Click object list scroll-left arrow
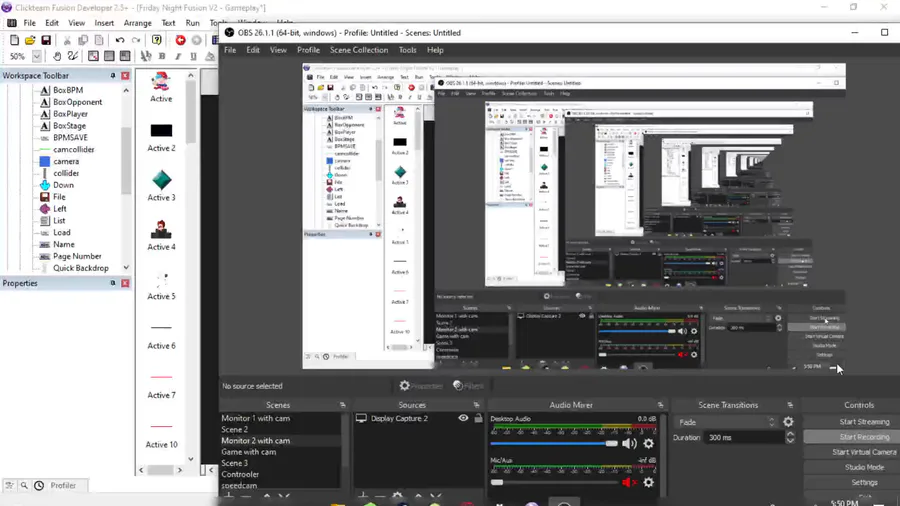The width and height of the screenshot is (900, 506). [x=142, y=470]
